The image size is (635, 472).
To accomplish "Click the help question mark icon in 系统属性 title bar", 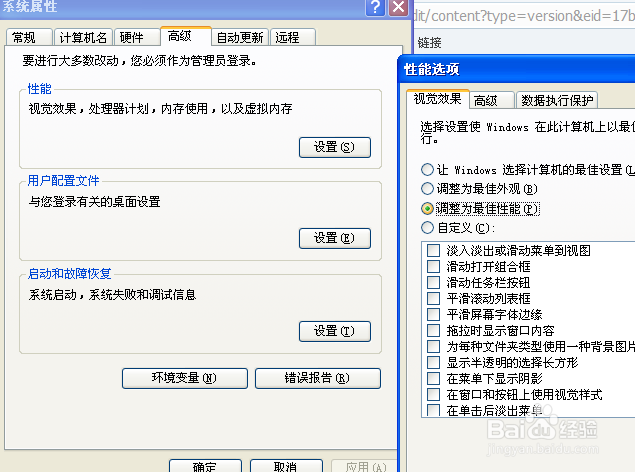I will pyautogui.click(x=375, y=7).
